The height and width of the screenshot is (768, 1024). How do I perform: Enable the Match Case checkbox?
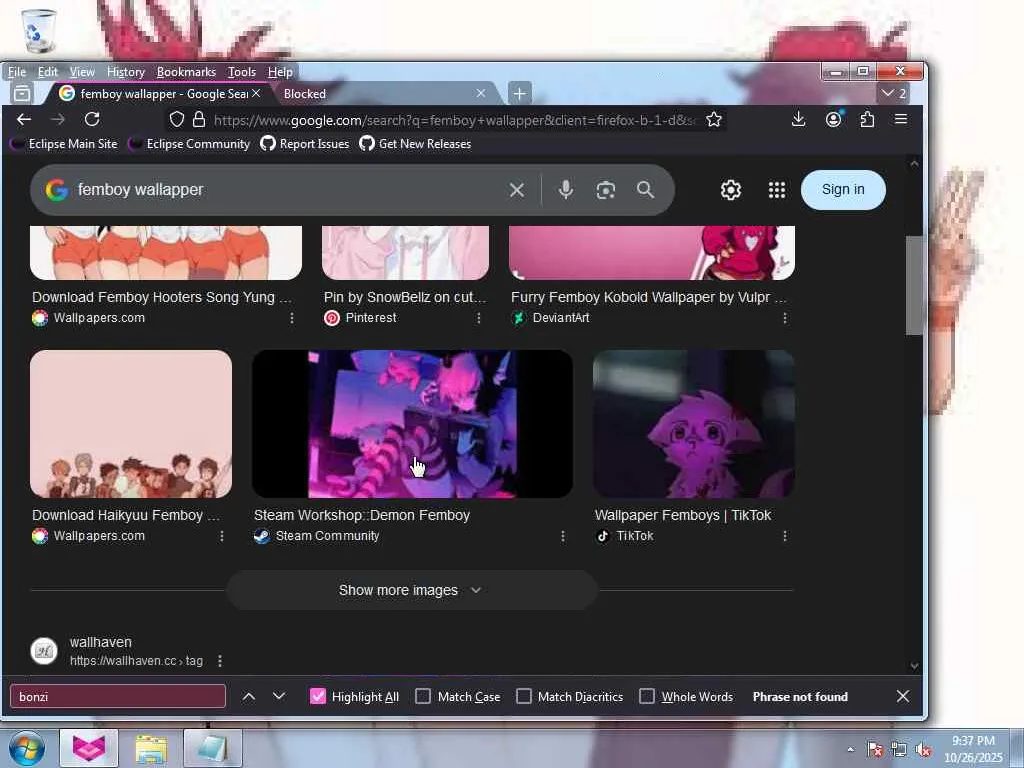click(423, 697)
